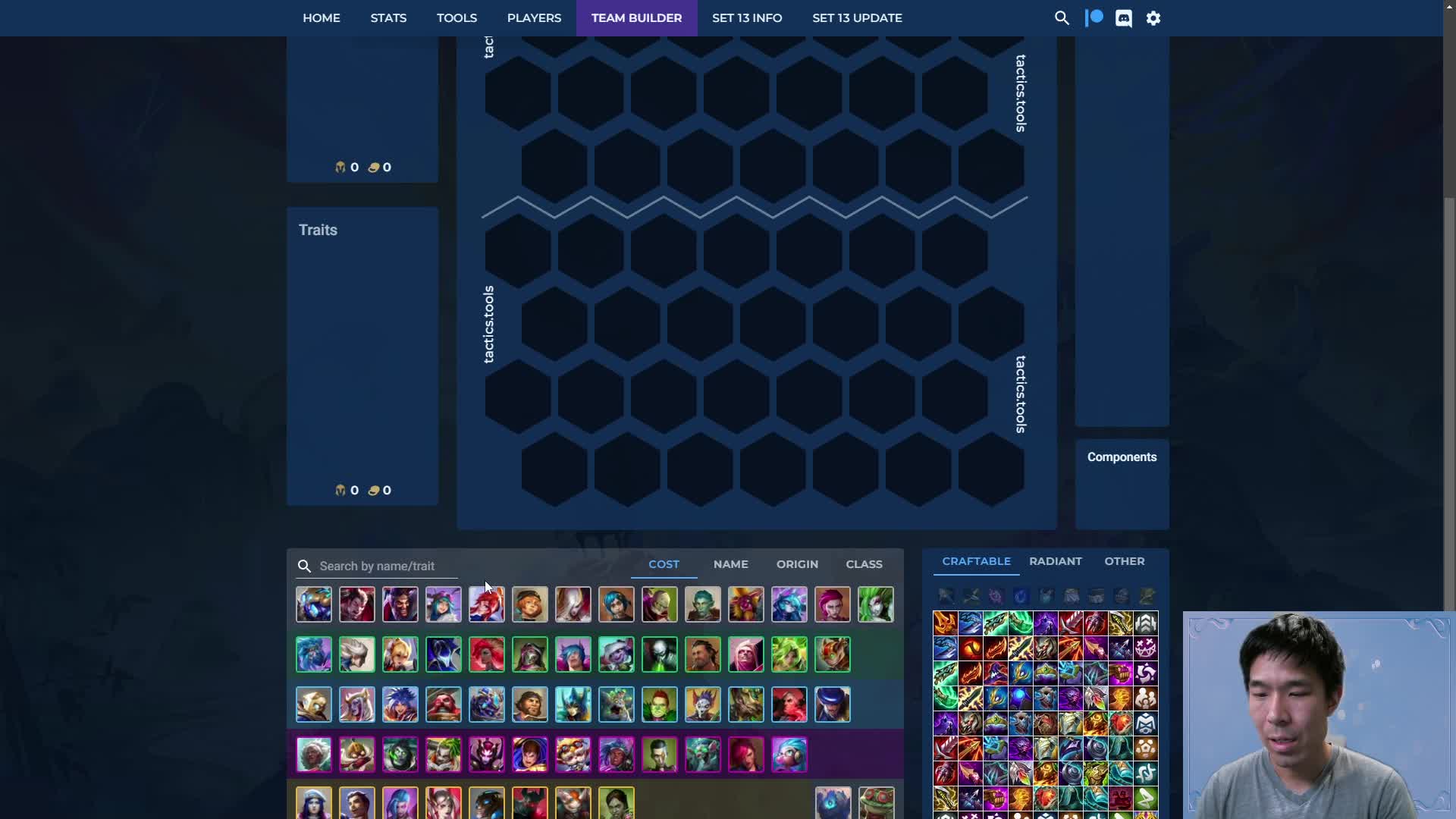The height and width of the screenshot is (819, 1456).
Task: Select the Red Buff item
Action: 971,648
